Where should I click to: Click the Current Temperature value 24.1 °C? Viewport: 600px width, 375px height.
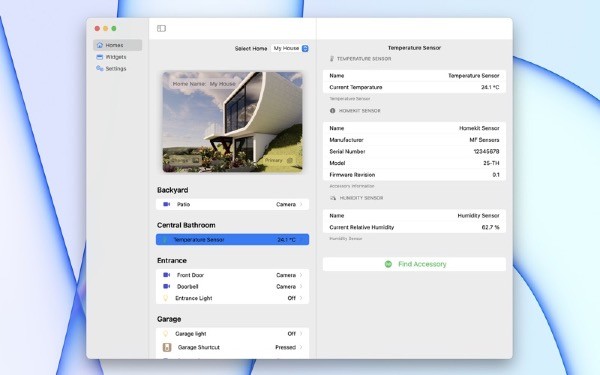[490, 87]
